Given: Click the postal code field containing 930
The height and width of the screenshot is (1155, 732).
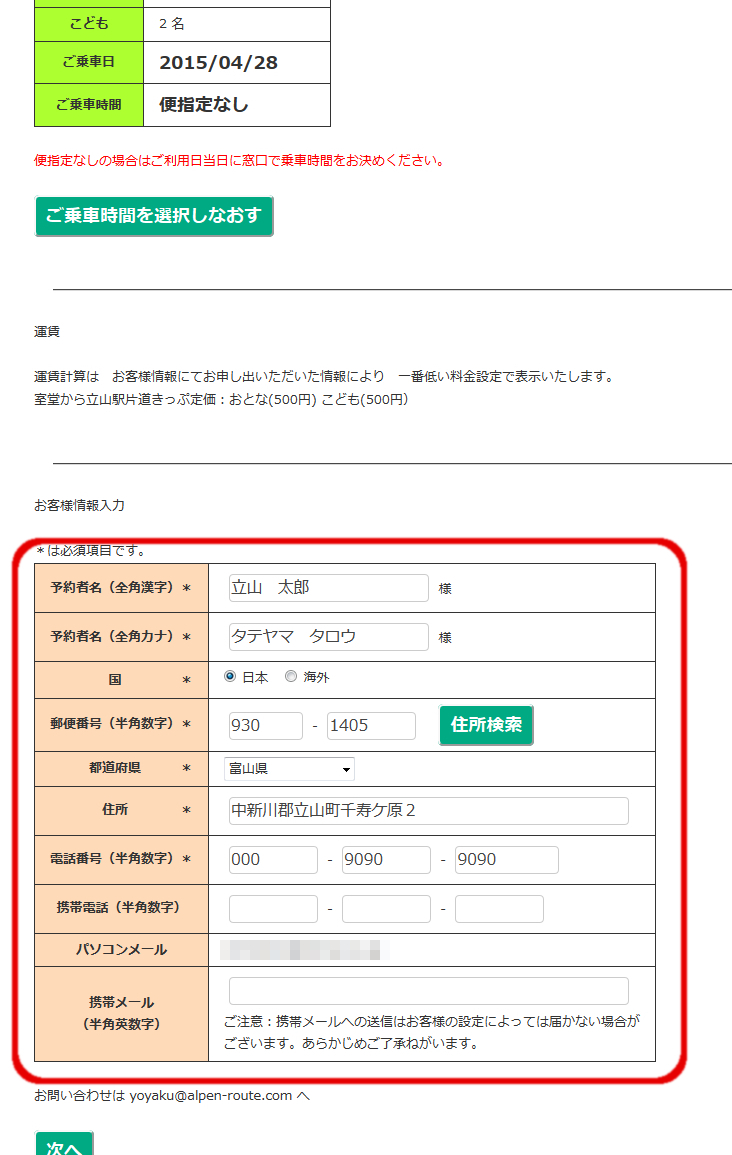Looking at the screenshot, I should coord(266,726).
